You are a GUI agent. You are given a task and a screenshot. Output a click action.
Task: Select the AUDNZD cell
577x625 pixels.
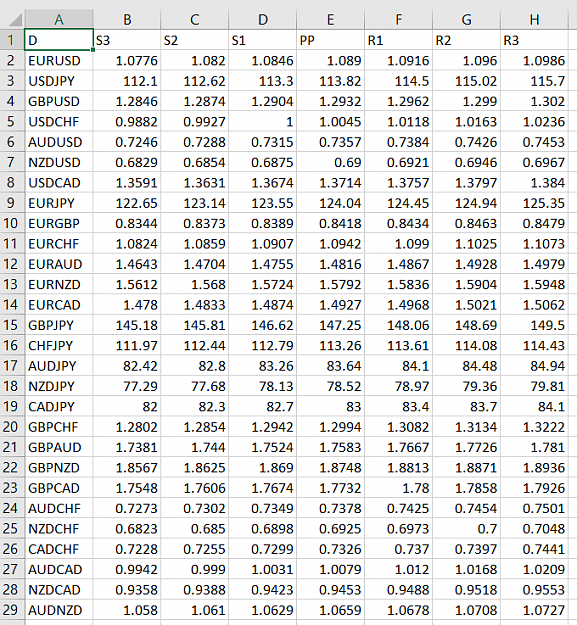59,610
